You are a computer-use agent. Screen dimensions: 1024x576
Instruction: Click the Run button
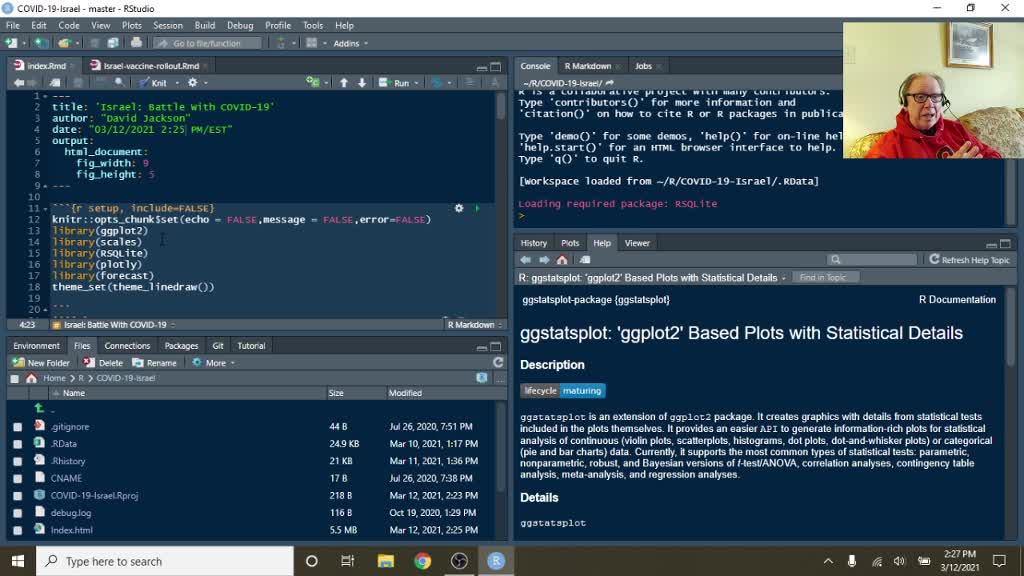pyautogui.click(x=395, y=83)
